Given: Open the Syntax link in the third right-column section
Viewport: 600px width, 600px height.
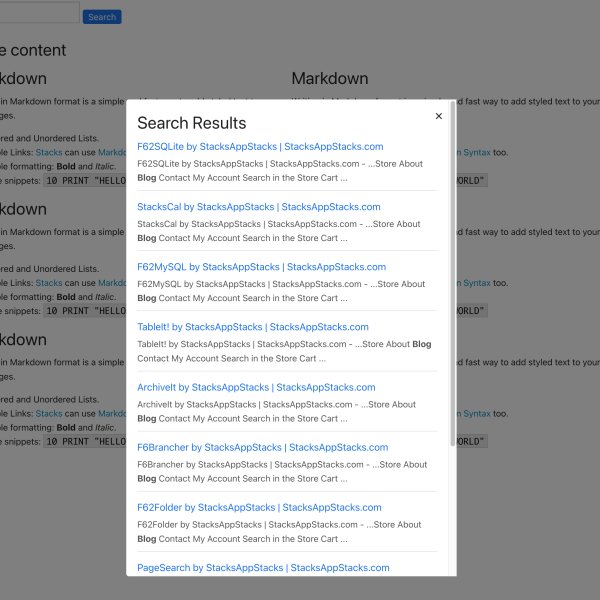Looking at the screenshot, I should [x=474, y=414].
